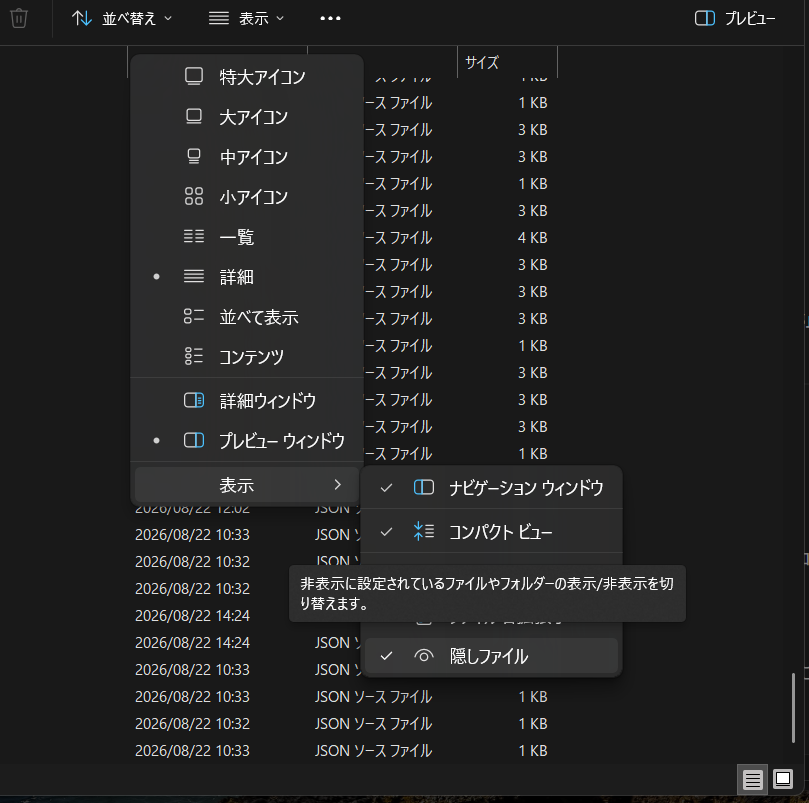
Task: Expand the 表示 submenu entry
Action: click(x=247, y=485)
